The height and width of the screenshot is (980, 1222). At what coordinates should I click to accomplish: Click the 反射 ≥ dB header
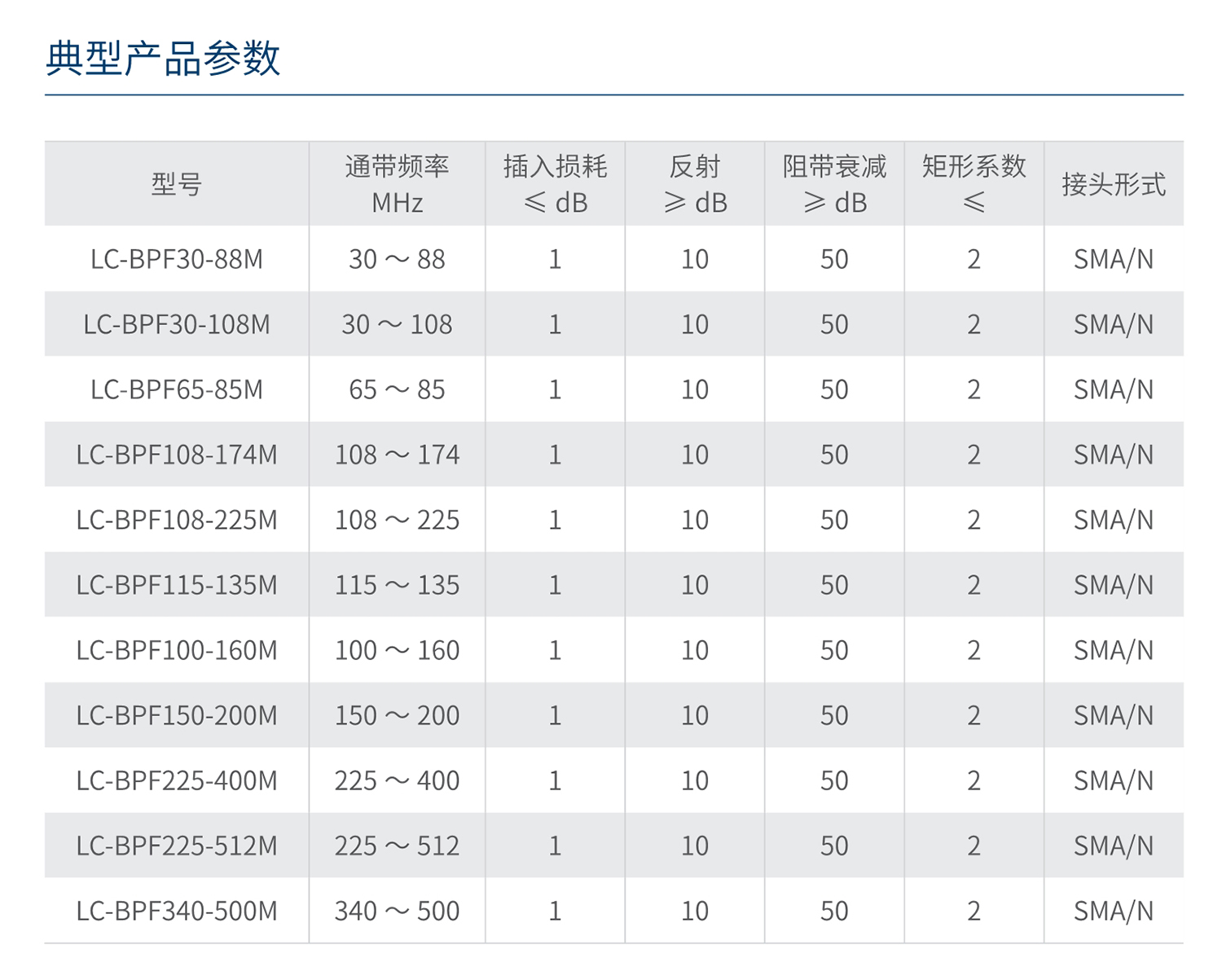coord(695,184)
